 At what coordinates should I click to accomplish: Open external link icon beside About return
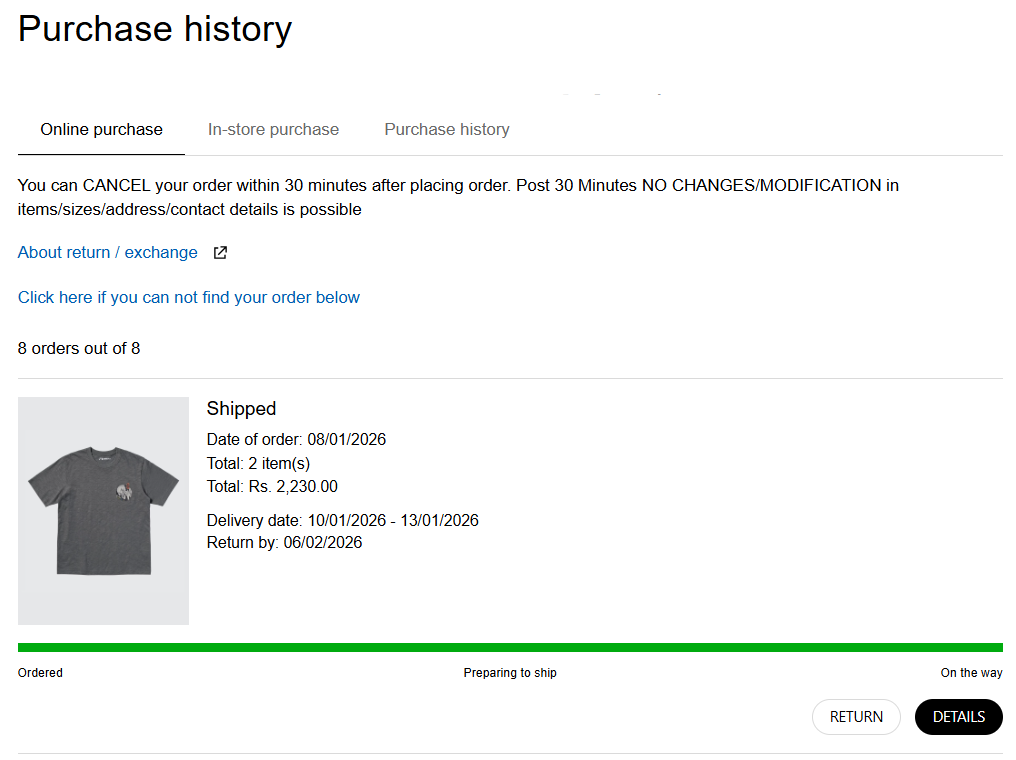click(x=221, y=253)
